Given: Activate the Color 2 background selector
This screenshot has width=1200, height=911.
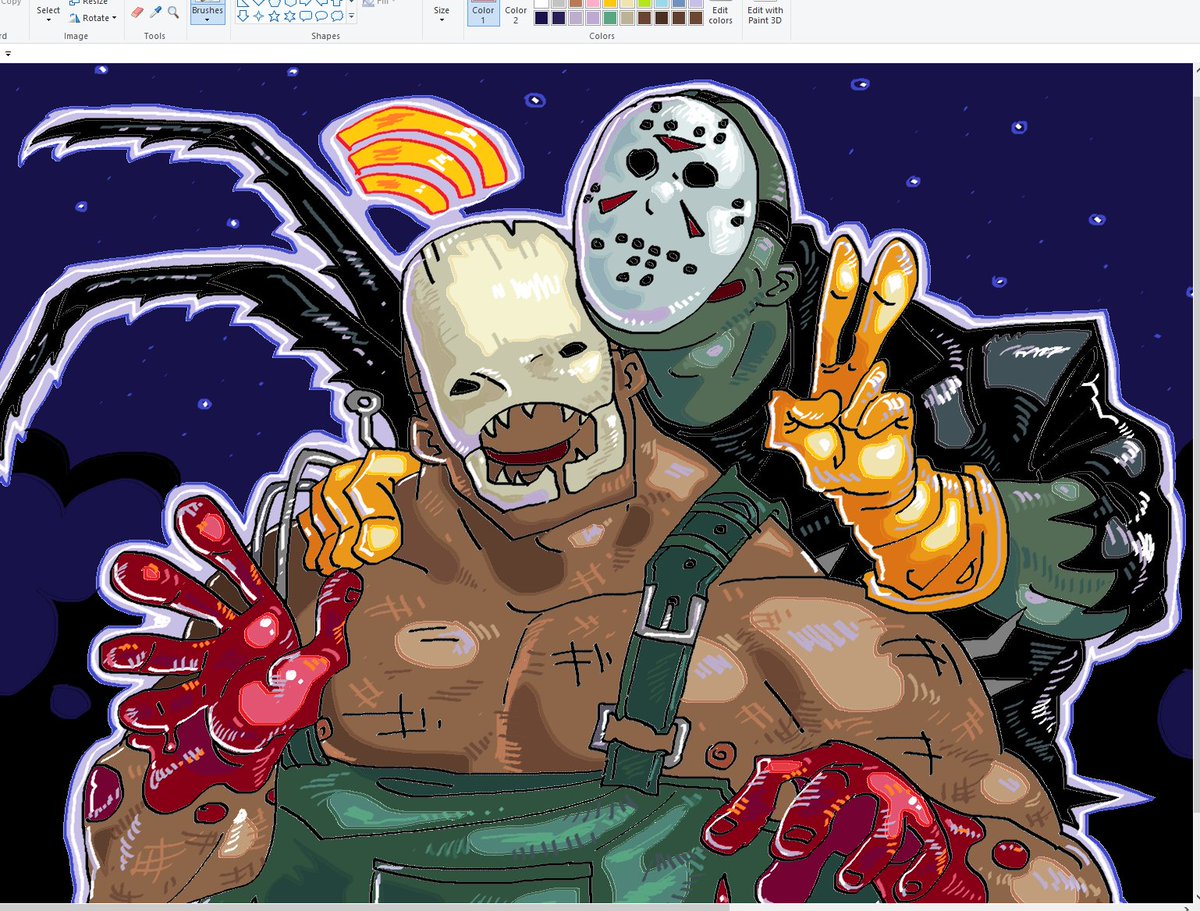Looking at the screenshot, I should 515,13.
